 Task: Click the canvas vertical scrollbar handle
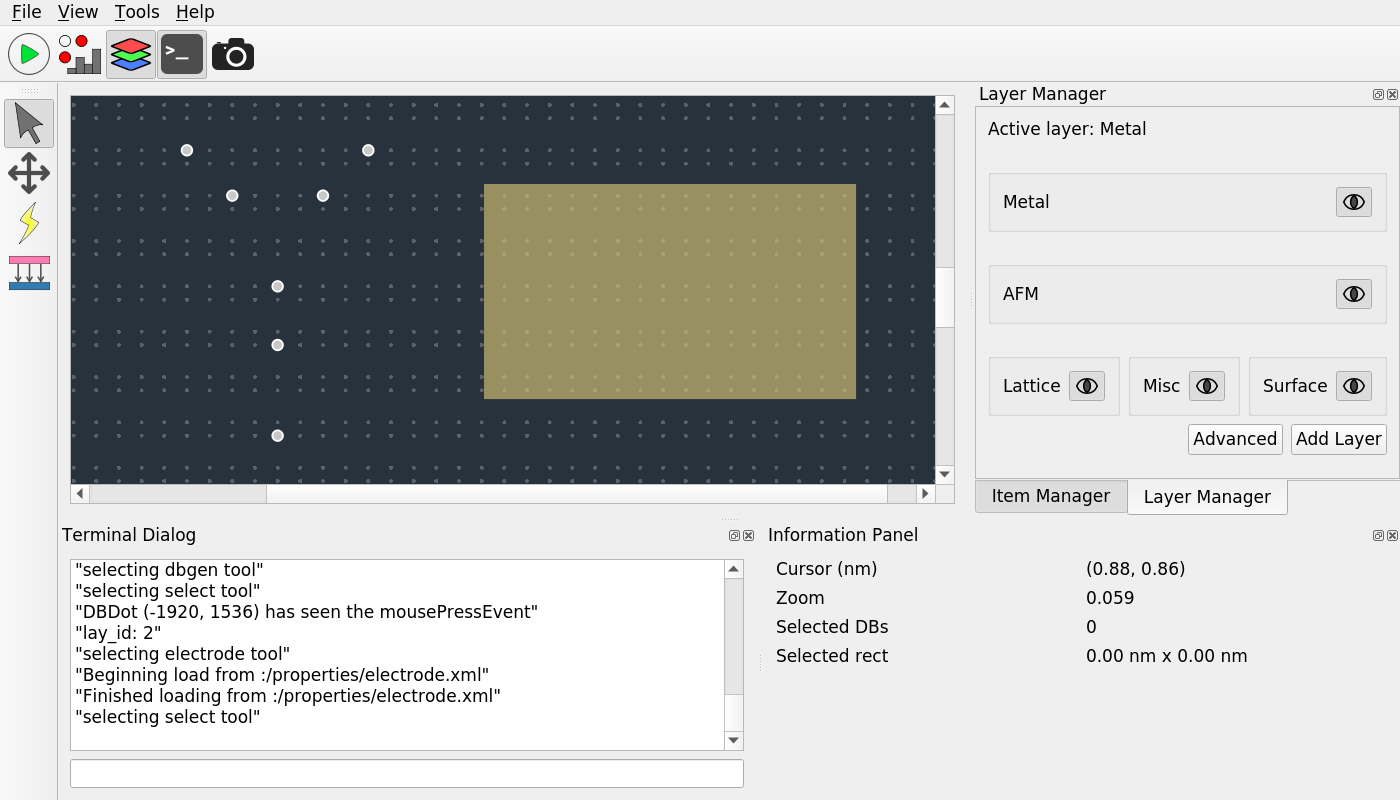(x=945, y=297)
